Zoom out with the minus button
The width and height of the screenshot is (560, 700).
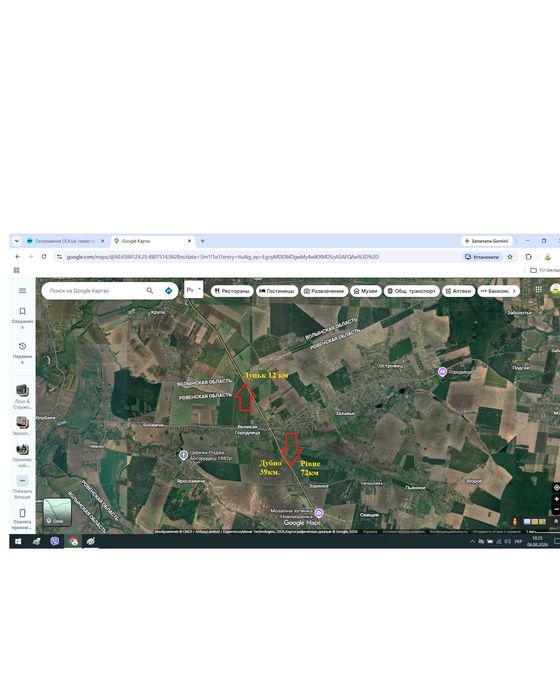[x=556, y=509]
